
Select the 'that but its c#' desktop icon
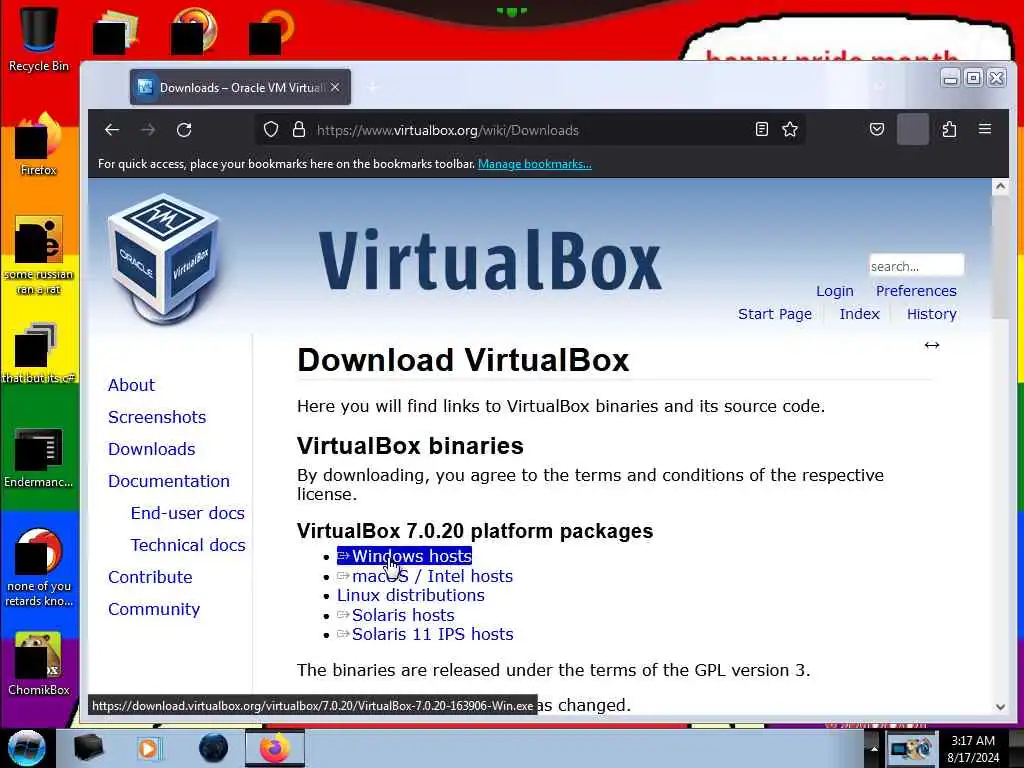click(x=39, y=353)
